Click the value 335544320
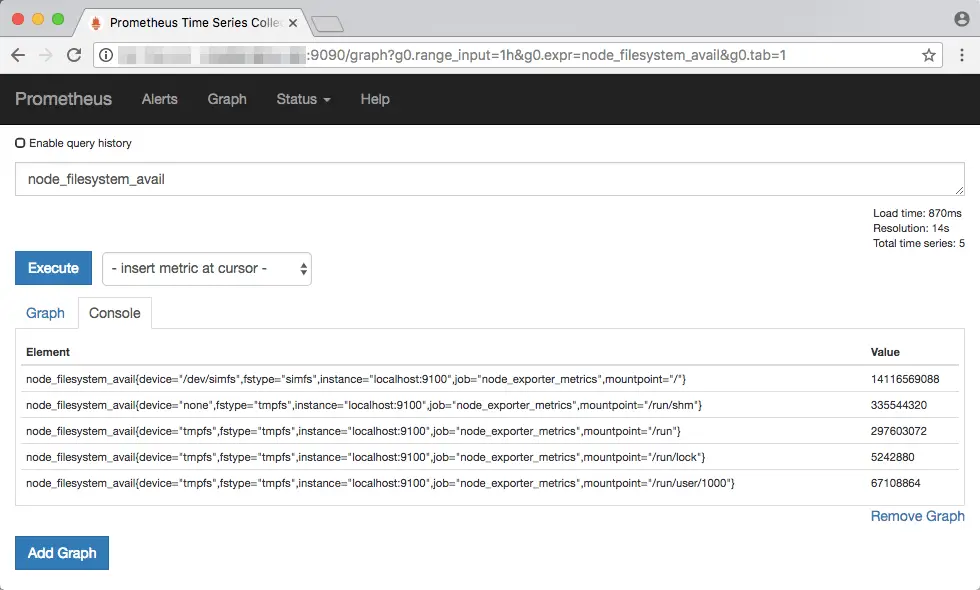 click(x=899, y=405)
